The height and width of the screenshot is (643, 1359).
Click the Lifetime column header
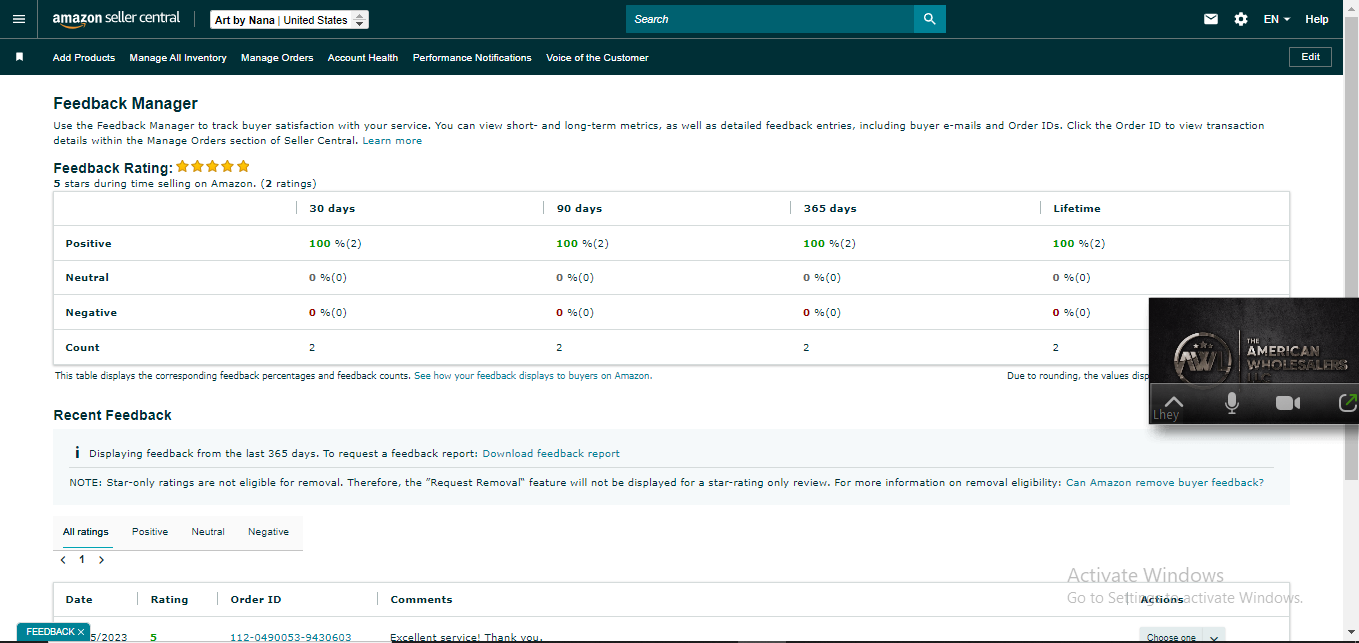pyautogui.click(x=1077, y=209)
